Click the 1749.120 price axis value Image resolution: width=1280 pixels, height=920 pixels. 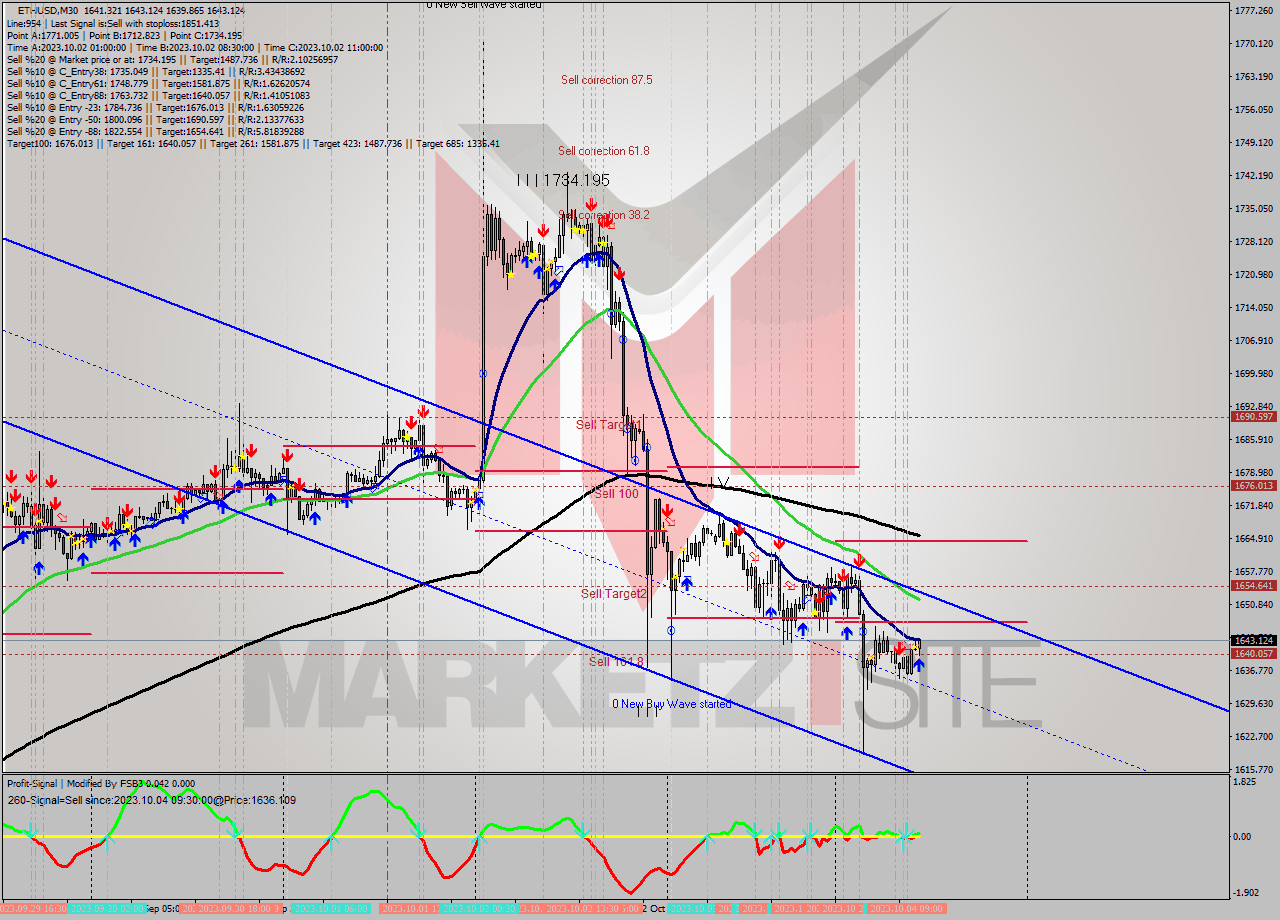point(1253,142)
